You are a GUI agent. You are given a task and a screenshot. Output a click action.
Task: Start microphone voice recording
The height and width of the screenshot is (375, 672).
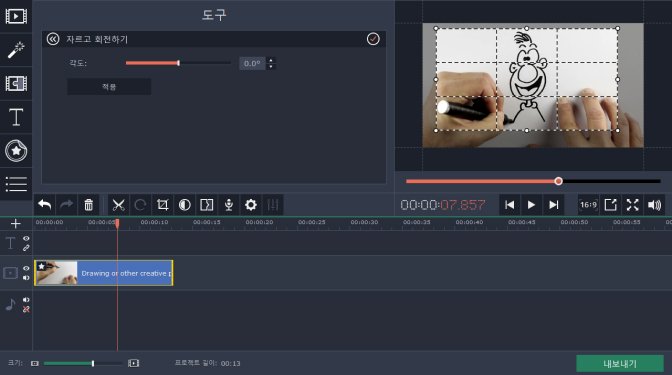[x=229, y=205]
